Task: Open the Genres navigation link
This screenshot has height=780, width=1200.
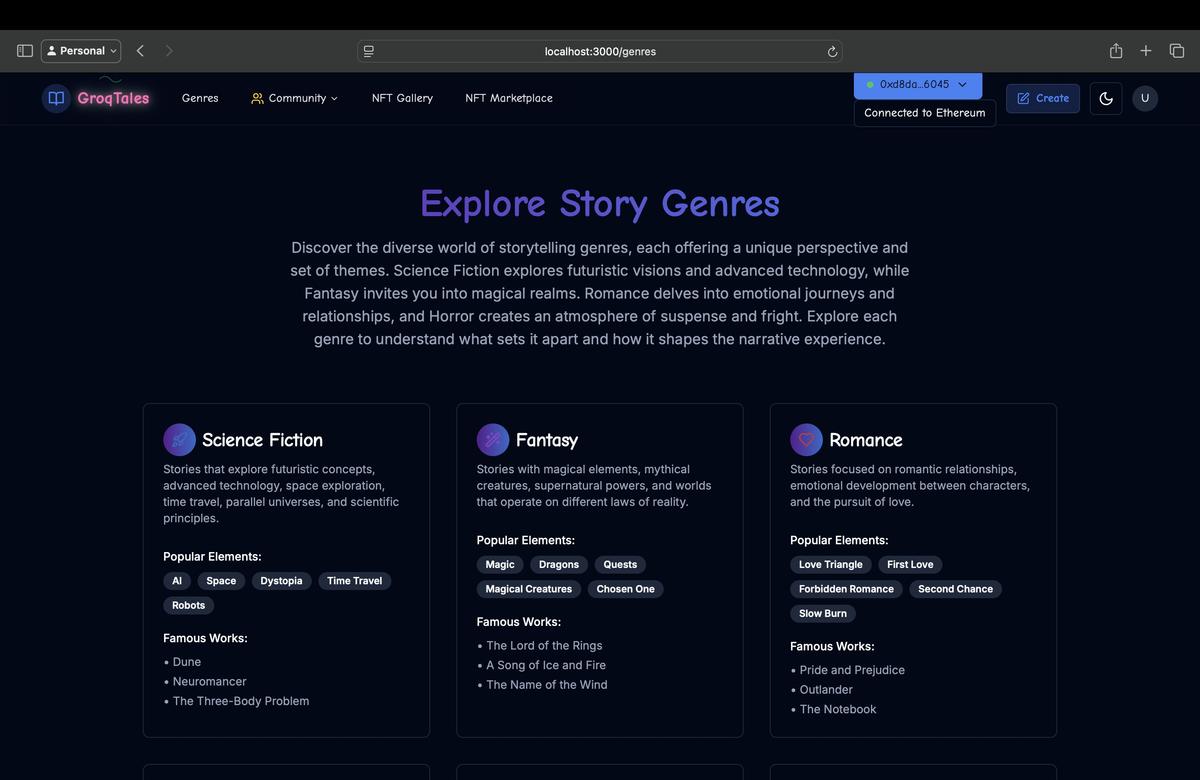Action: click(199, 98)
